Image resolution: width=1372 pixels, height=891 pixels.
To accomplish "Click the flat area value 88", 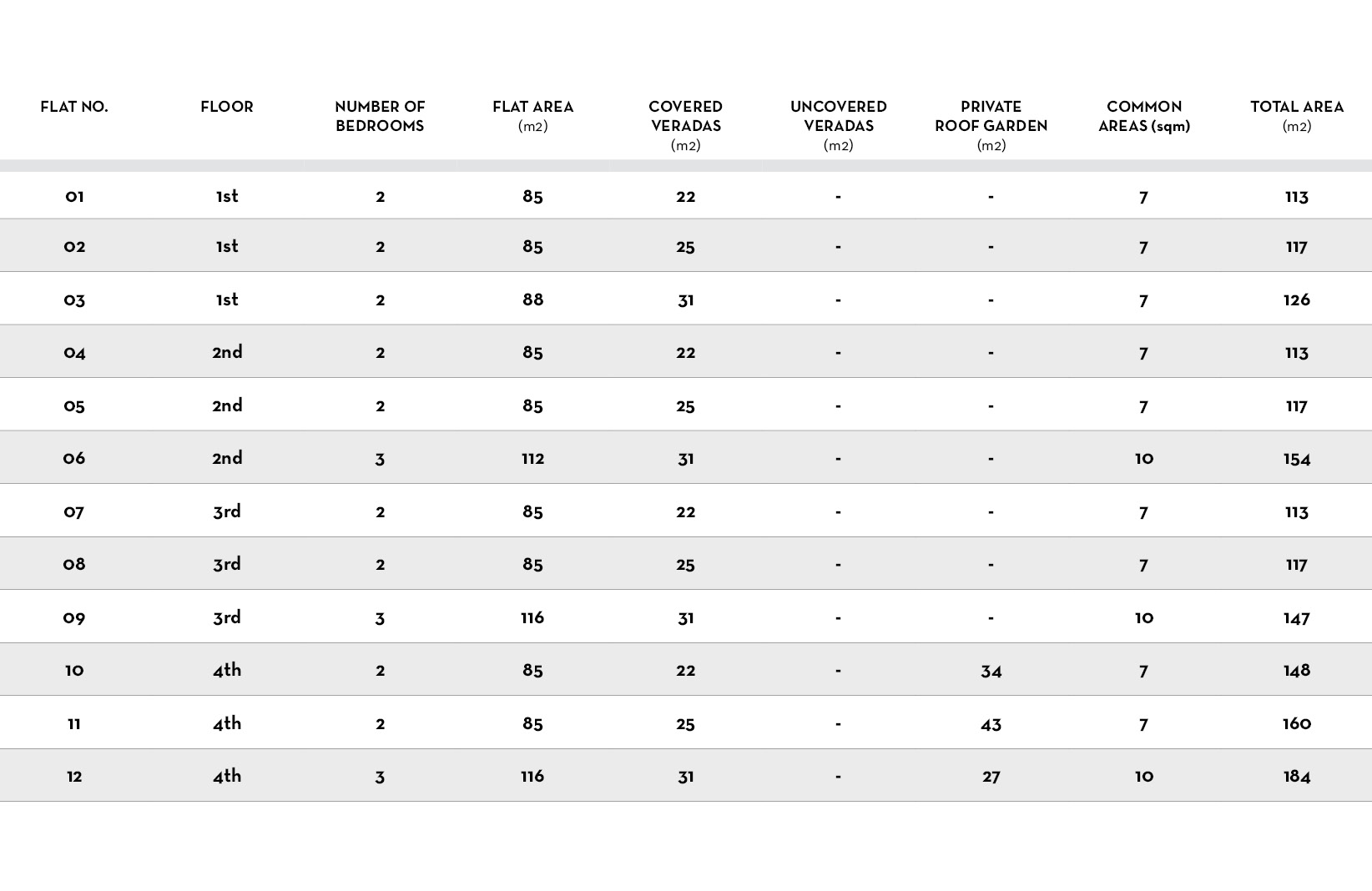I will [x=532, y=300].
